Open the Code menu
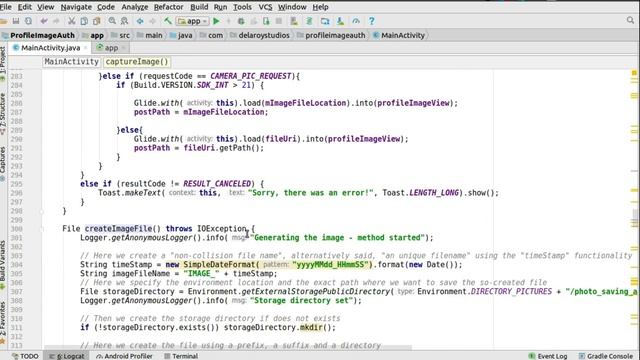The height and width of the screenshot is (360, 640). [106, 7]
